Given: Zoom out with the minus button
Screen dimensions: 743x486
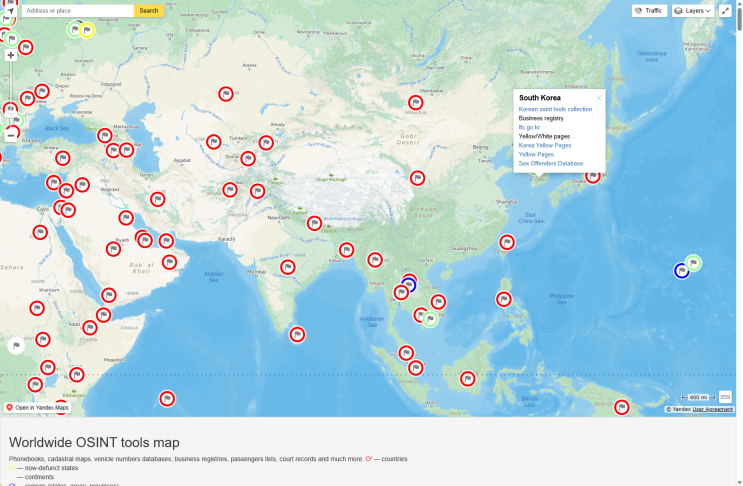Looking at the screenshot, I should pyautogui.click(x=10, y=135).
